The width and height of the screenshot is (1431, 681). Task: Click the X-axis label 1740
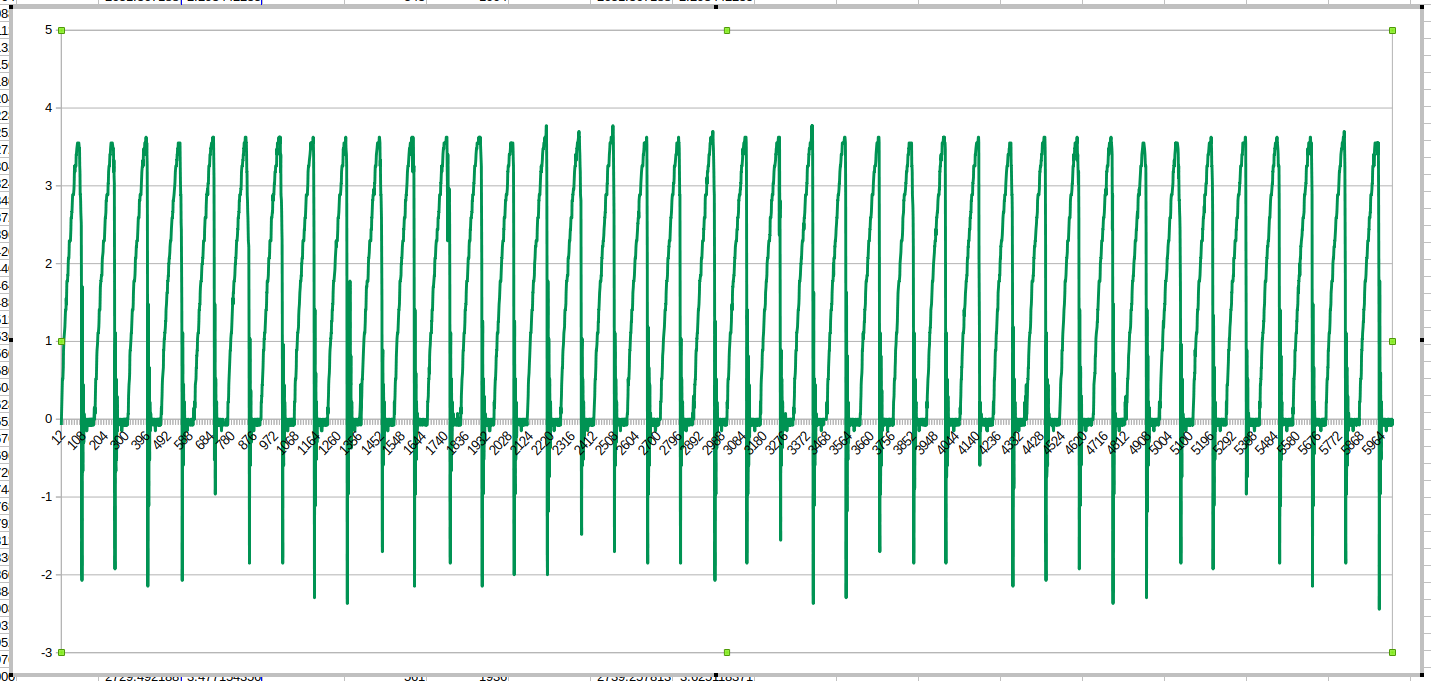(x=435, y=443)
